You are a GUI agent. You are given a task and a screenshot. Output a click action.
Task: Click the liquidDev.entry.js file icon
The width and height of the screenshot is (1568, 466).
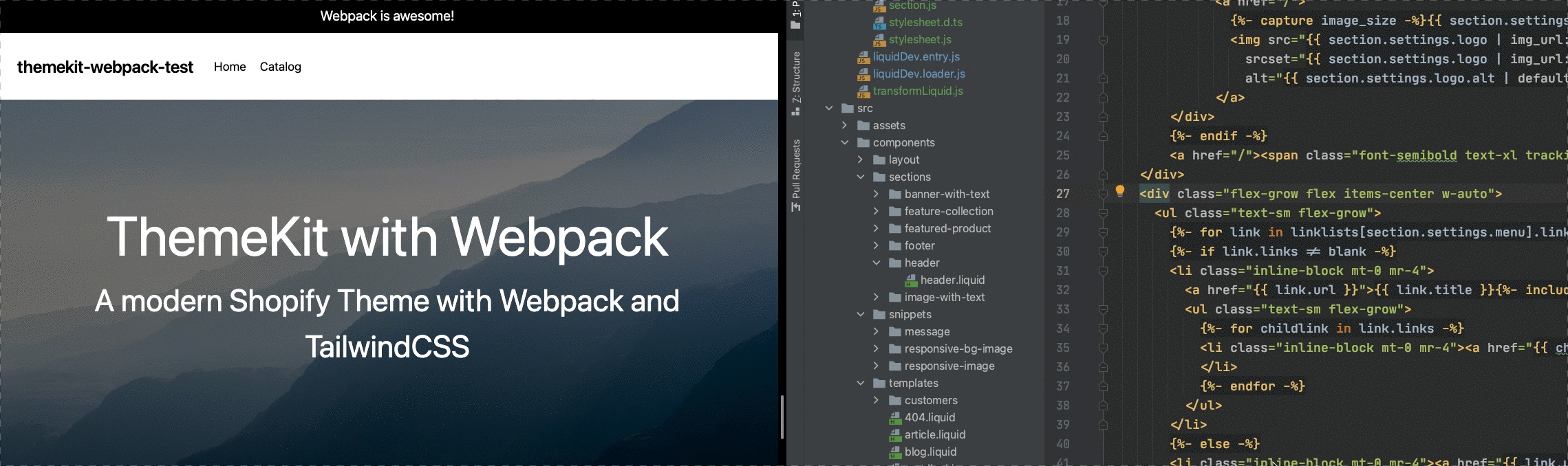coord(863,57)
